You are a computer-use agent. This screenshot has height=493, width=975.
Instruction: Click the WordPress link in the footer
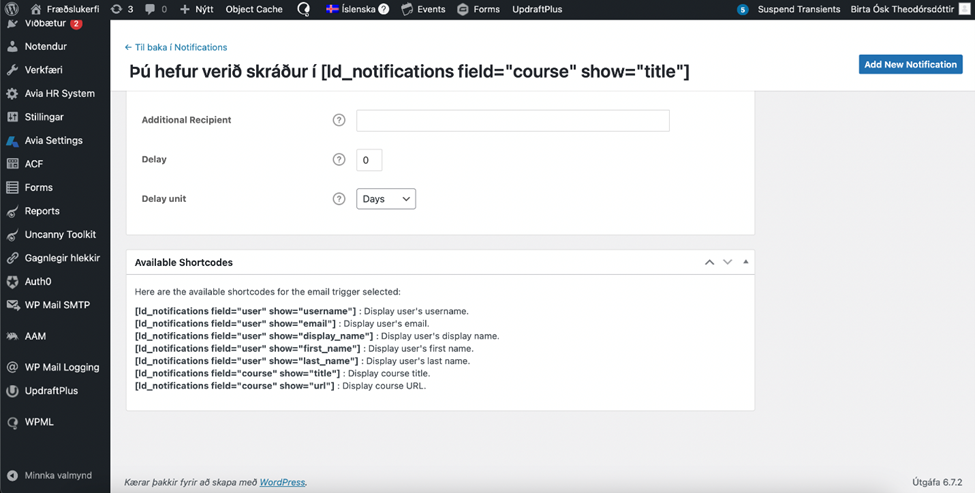(282, 482)
